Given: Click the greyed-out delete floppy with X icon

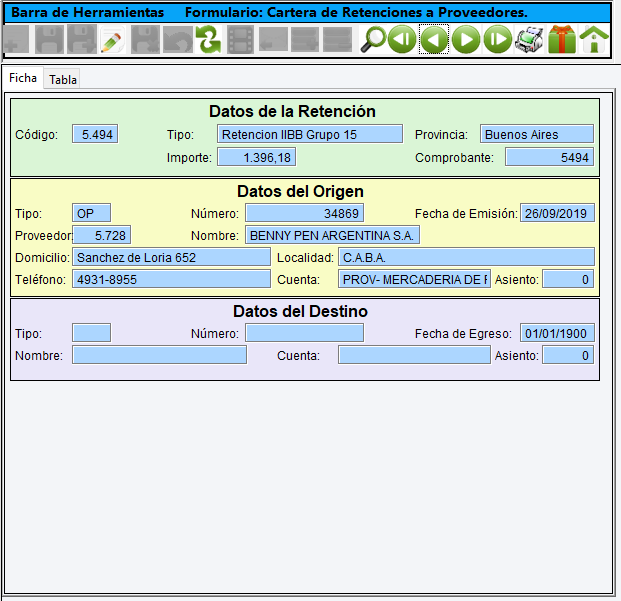Looking at the screenshot, I should [145, 39].
